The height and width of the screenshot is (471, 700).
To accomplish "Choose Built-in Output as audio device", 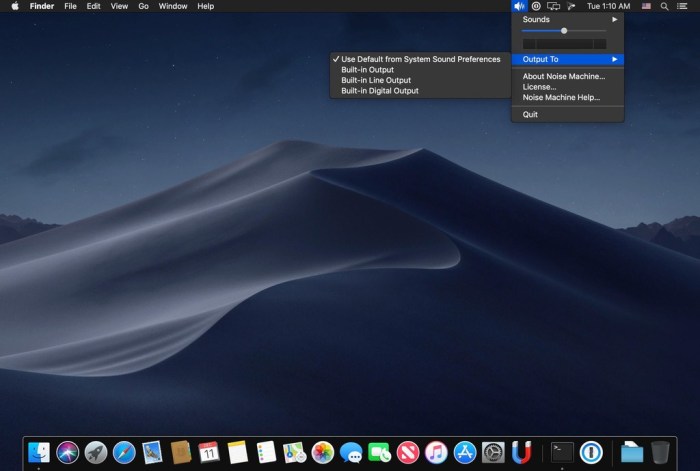I will click(x=367, y=70).
